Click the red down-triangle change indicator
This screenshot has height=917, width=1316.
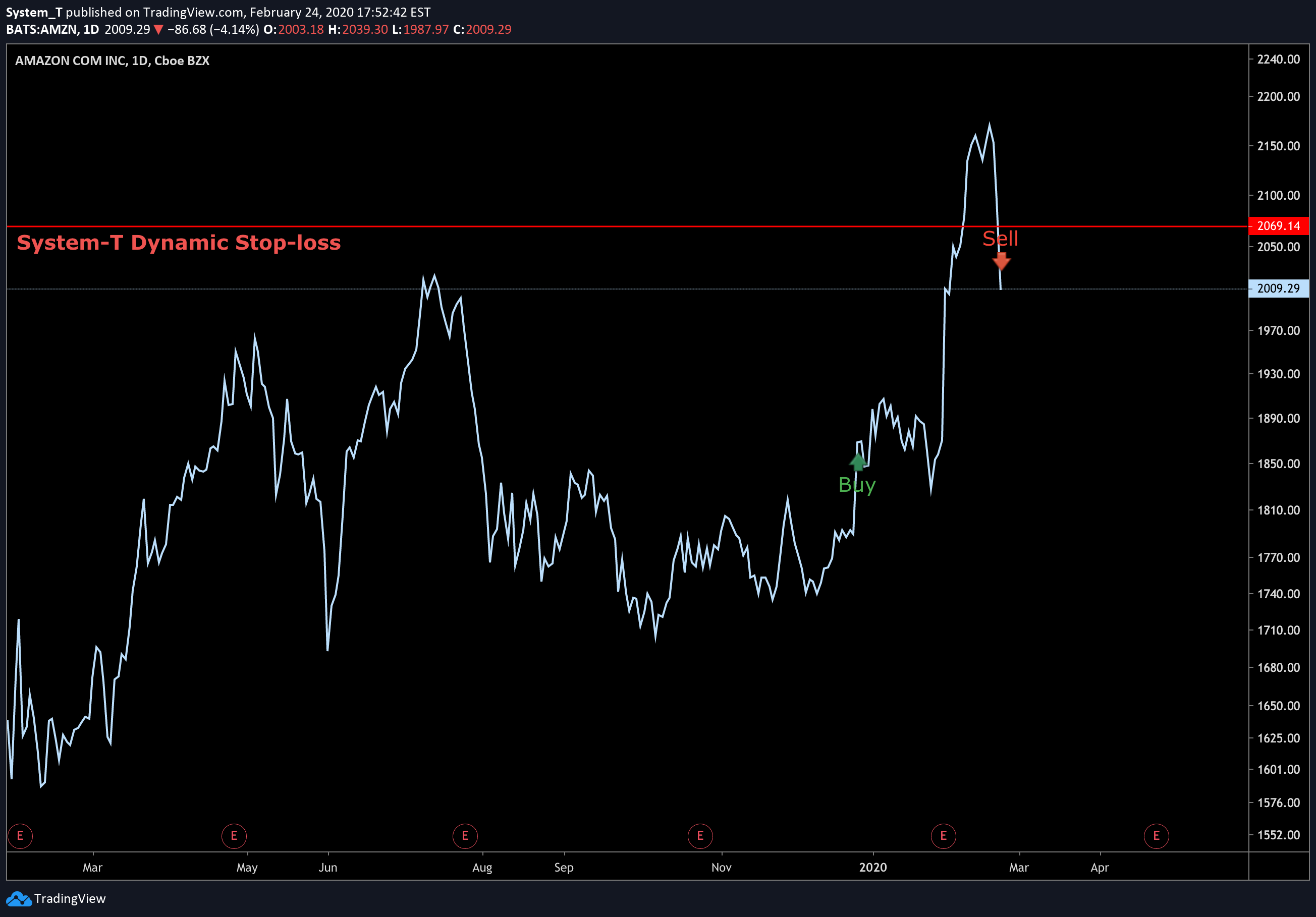[x=159, y=30]
